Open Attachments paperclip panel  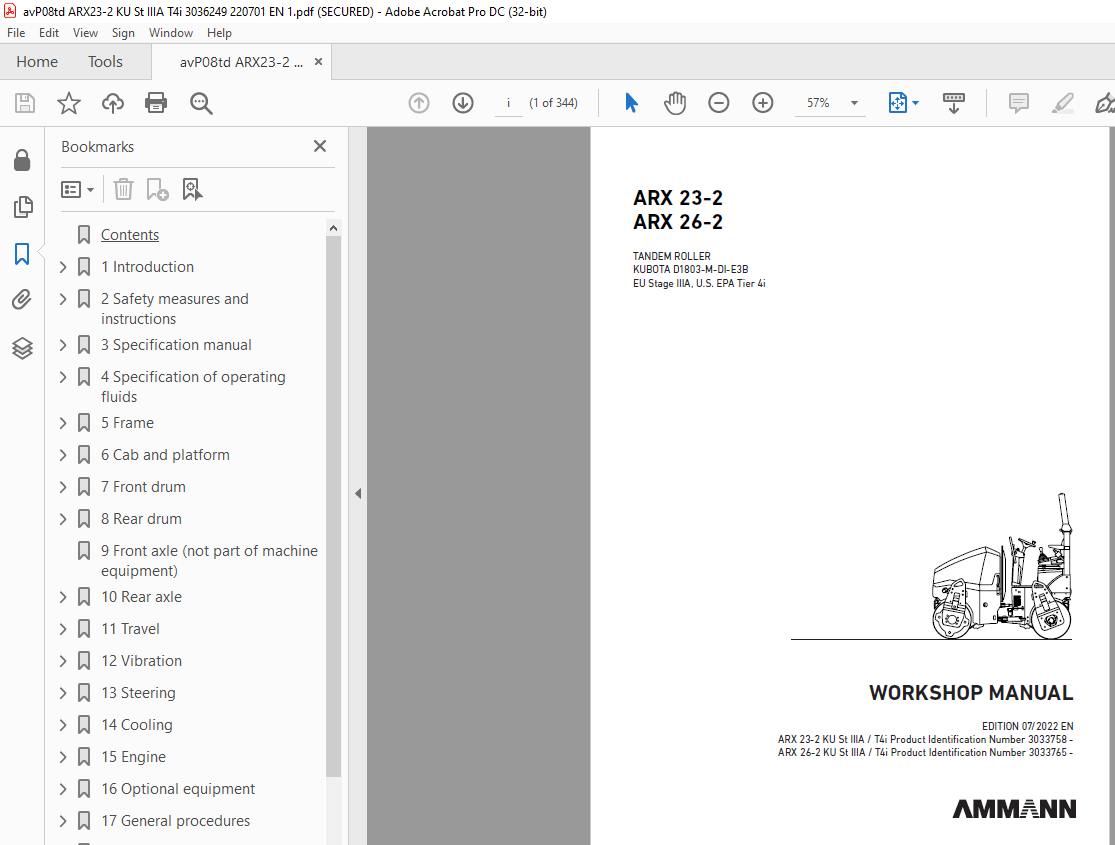(x=22, y=300)
